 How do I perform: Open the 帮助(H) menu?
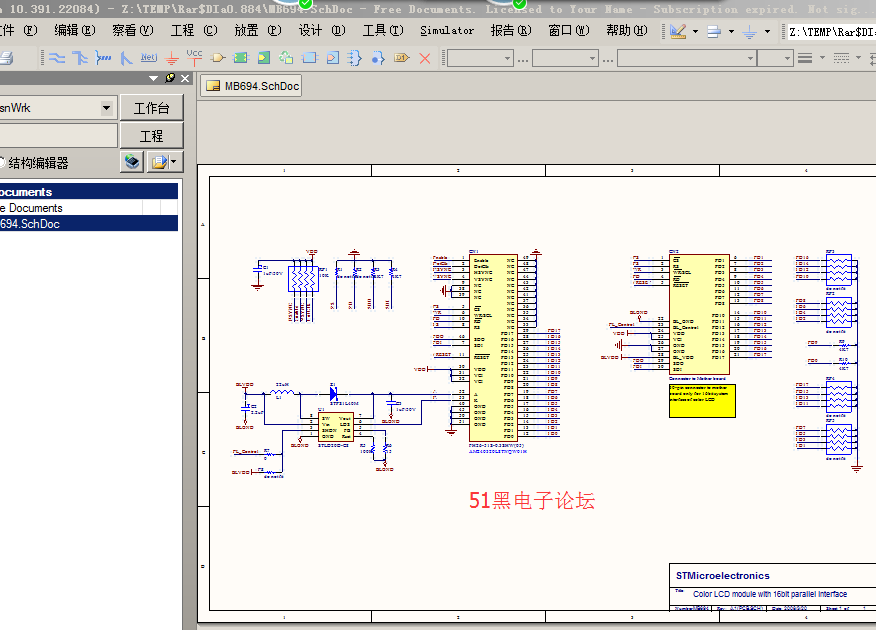(x=627, y=30)
